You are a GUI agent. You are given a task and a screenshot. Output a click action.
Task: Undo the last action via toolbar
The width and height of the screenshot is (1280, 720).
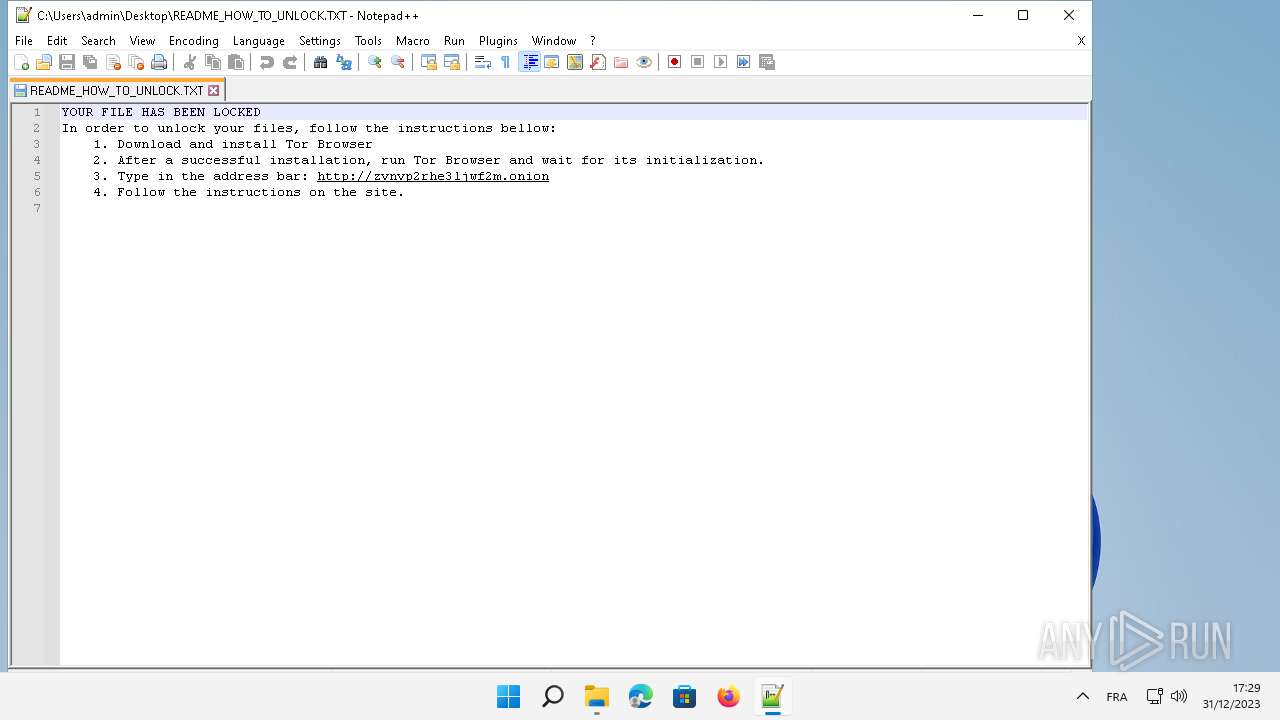point(266,62)
